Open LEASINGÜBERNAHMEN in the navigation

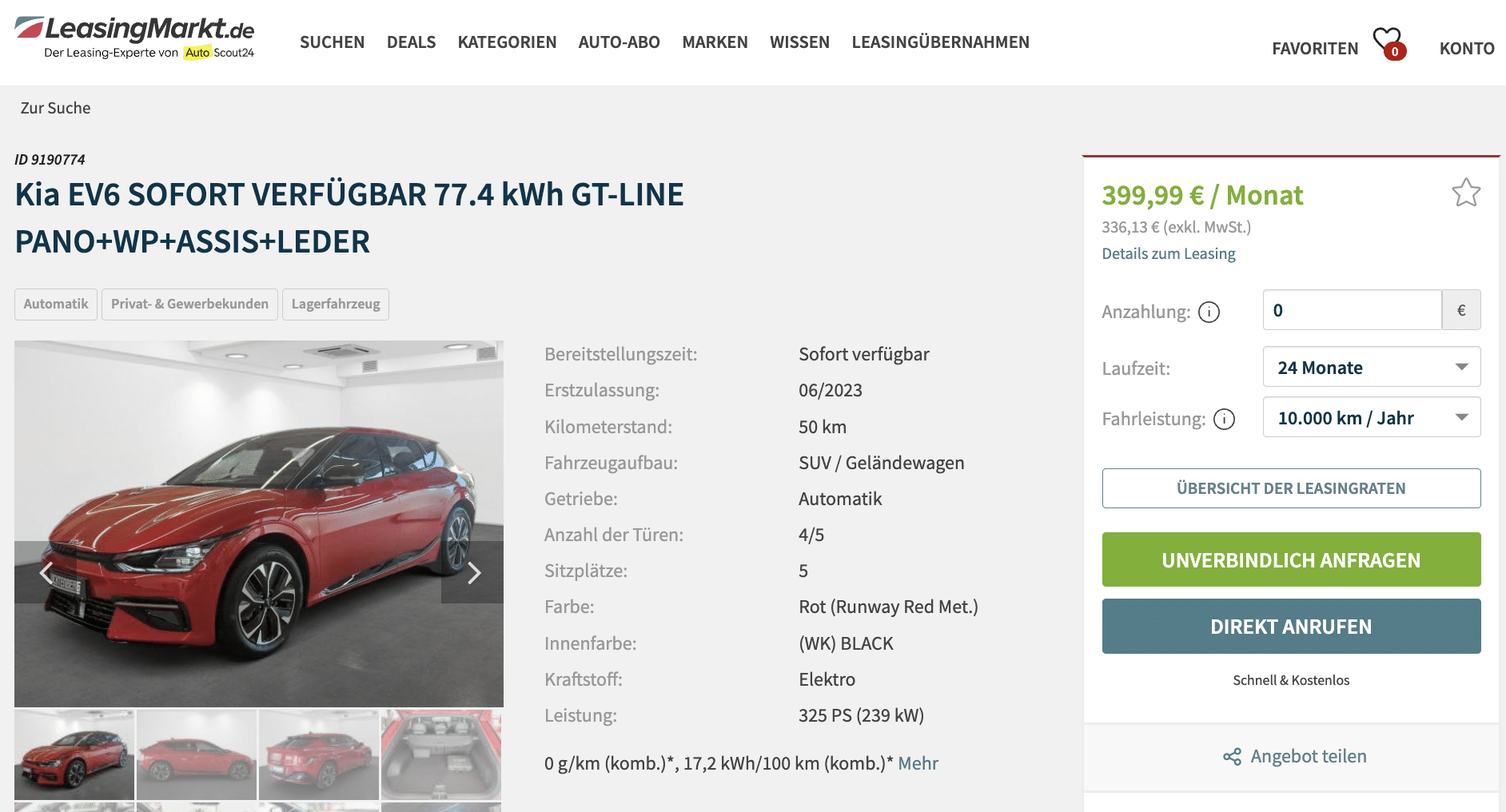tap(940, 42)
